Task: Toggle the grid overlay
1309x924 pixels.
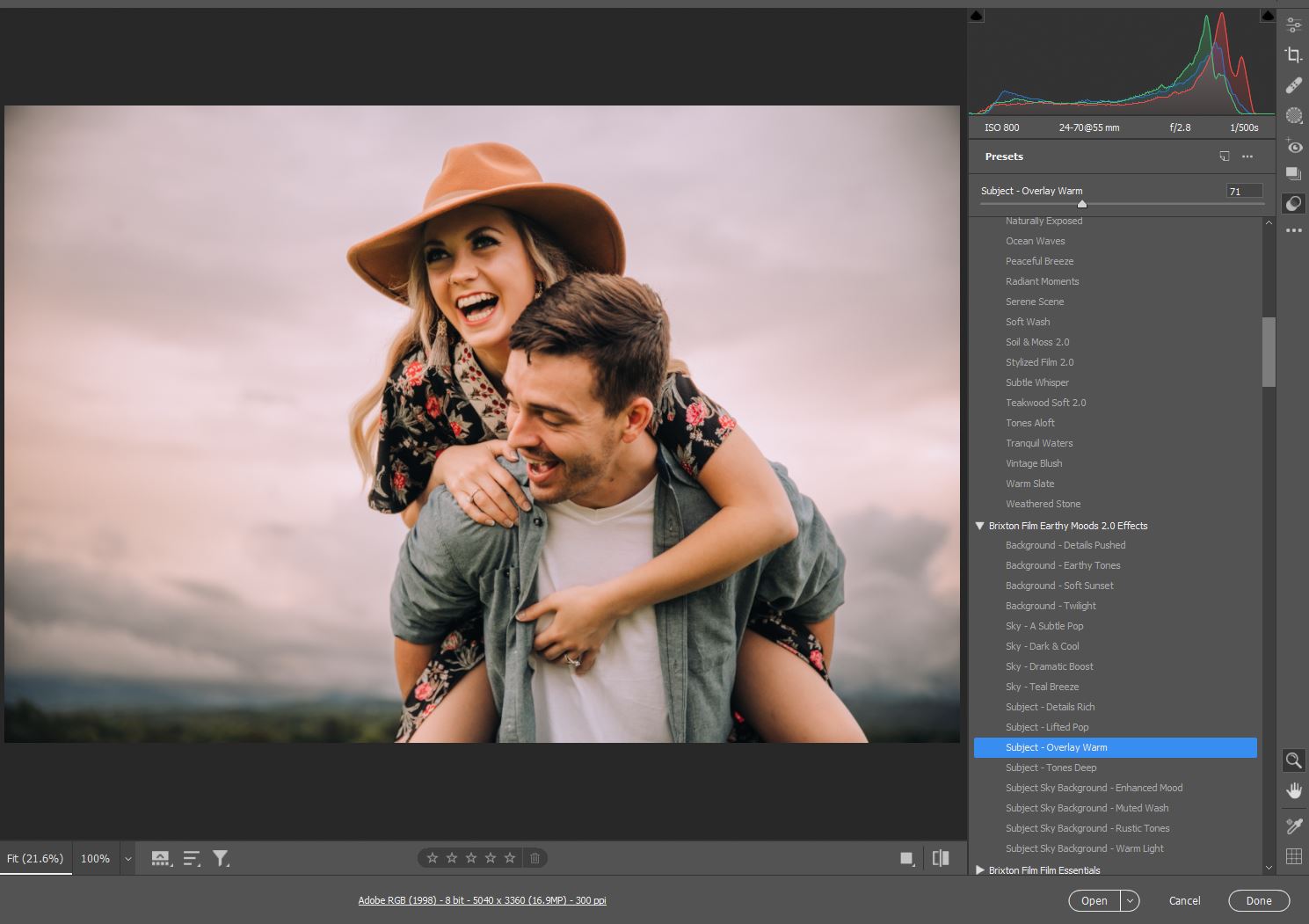Action: tap(1293, 856)
